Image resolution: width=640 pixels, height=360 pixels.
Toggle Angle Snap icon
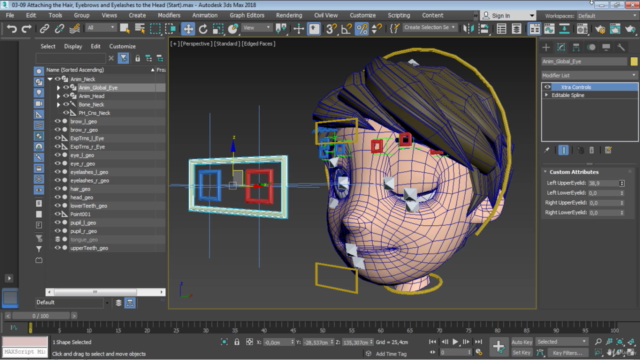click(346, 29)
